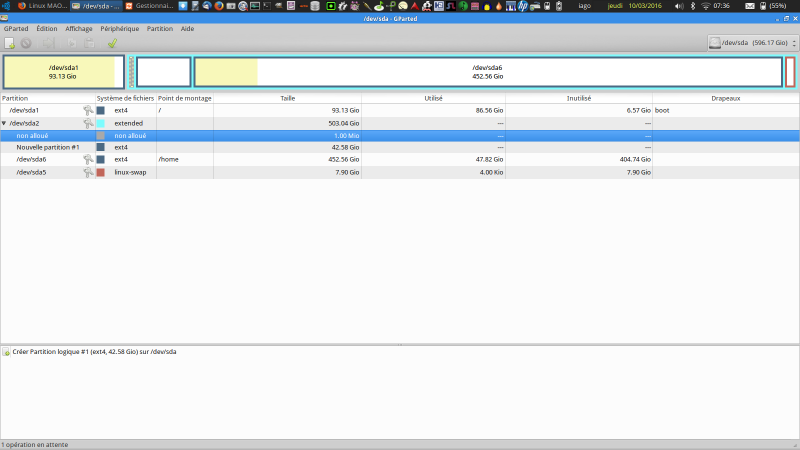800x450 pixels.
Task: Click the Thunderbird launcher in the panel
Action: coord(207,6)
